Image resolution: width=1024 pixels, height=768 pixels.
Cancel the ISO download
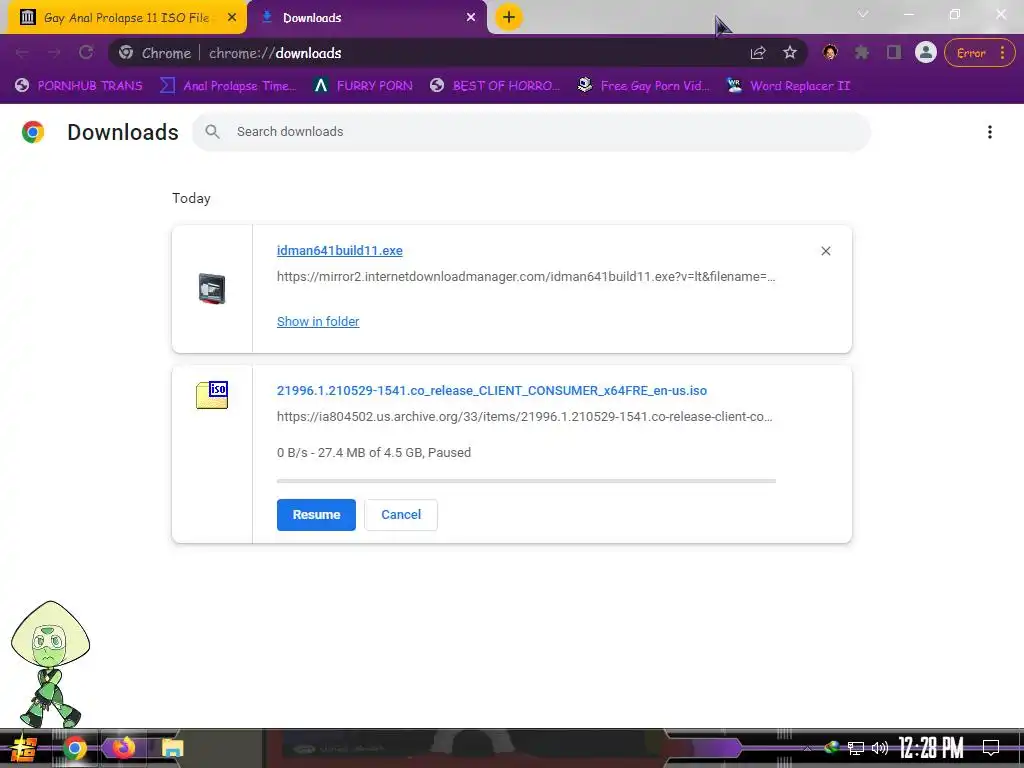pos(401,515)
